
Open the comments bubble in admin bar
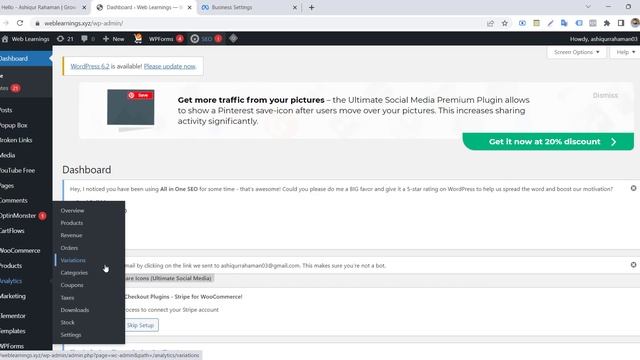pos(88,39)
